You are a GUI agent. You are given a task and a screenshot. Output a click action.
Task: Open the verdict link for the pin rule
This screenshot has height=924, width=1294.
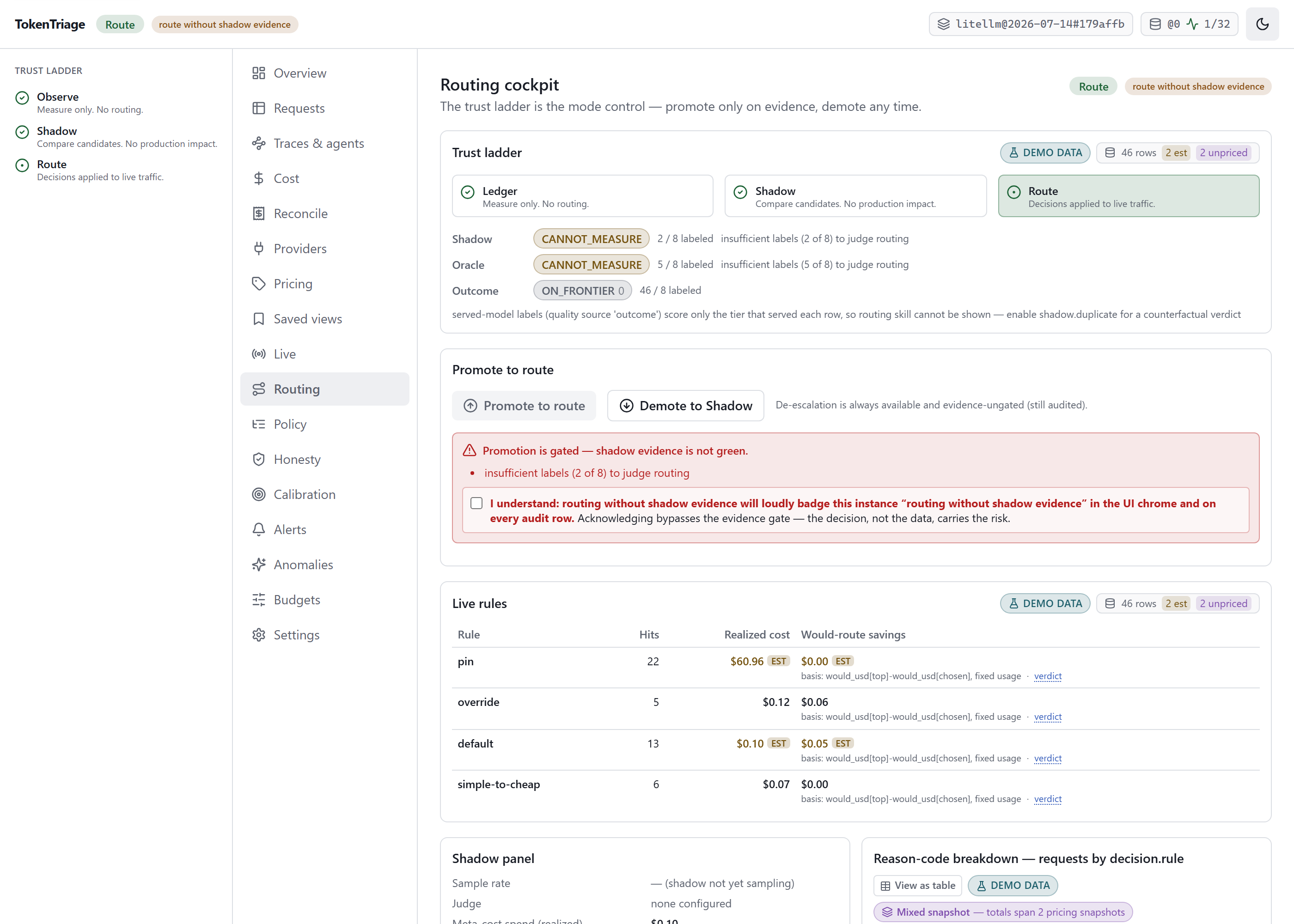pyautogui.click(x=1047, y=676)
